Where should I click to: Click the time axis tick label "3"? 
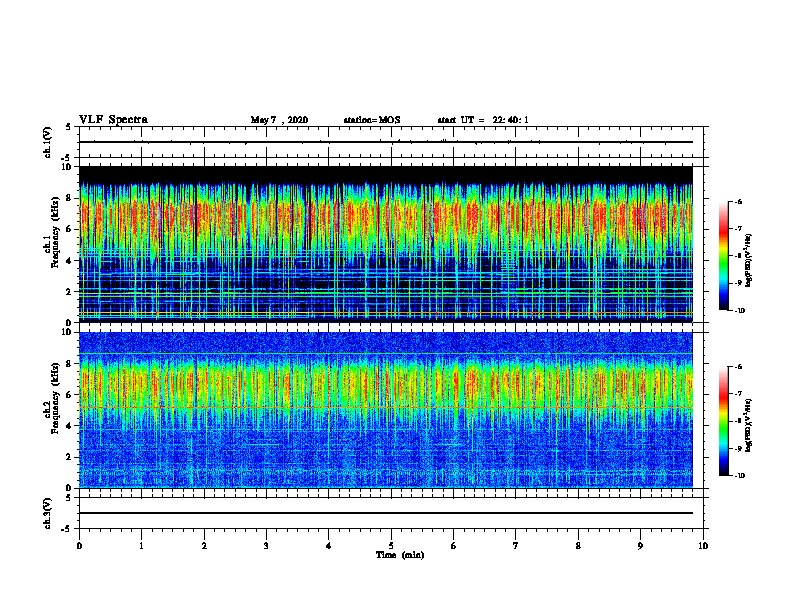tap(266, 546)
